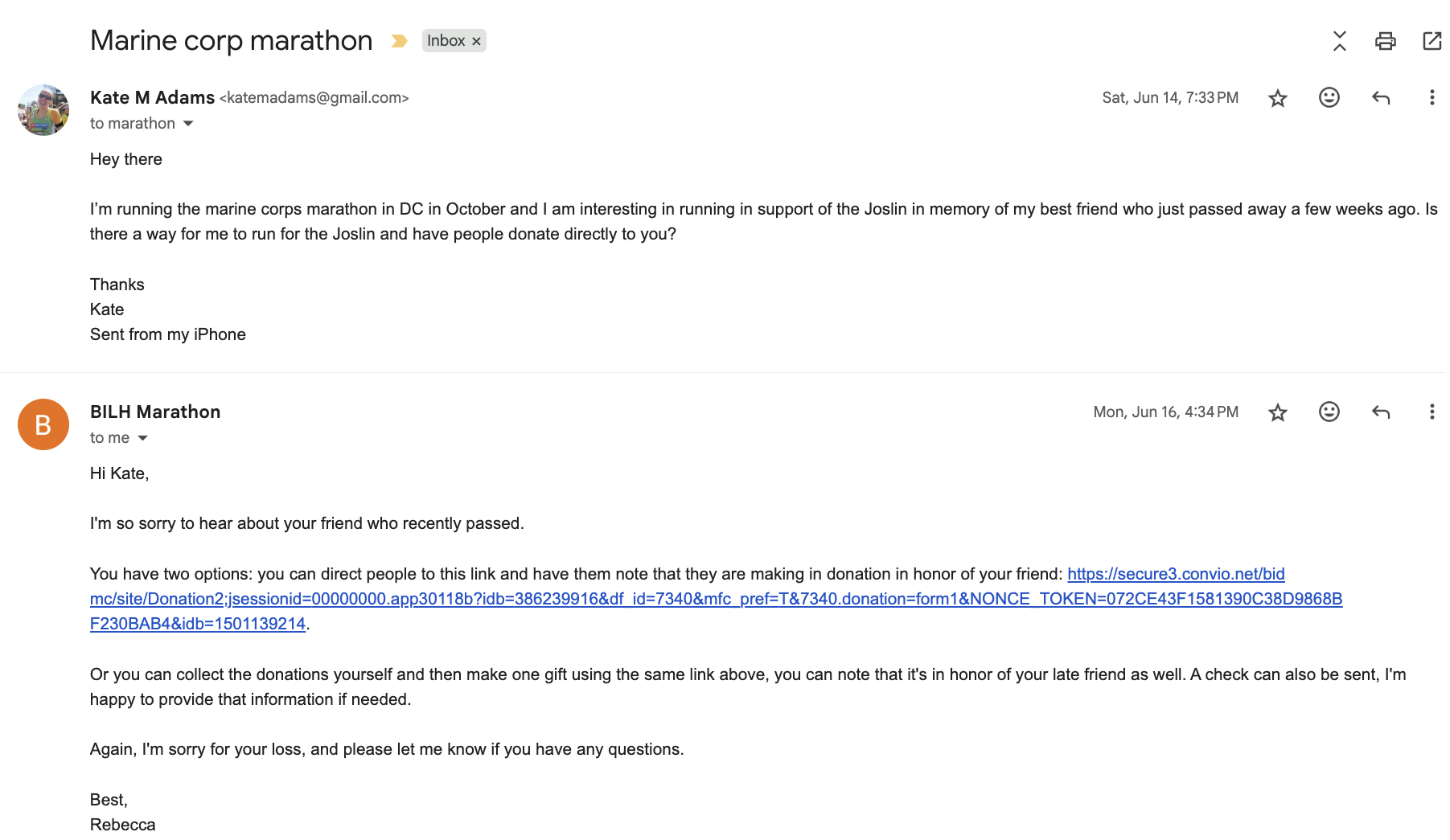1450x840 pixels.
Task: Remove the Inbox label from conversation
Action: pos(476,41)
